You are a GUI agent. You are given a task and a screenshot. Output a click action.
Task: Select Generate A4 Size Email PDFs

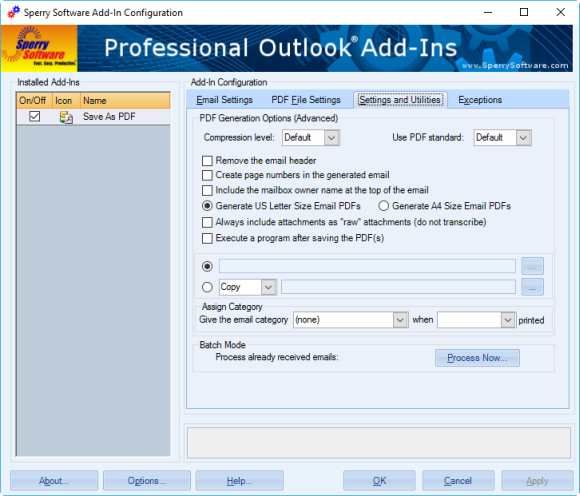(x=384, y=206)
